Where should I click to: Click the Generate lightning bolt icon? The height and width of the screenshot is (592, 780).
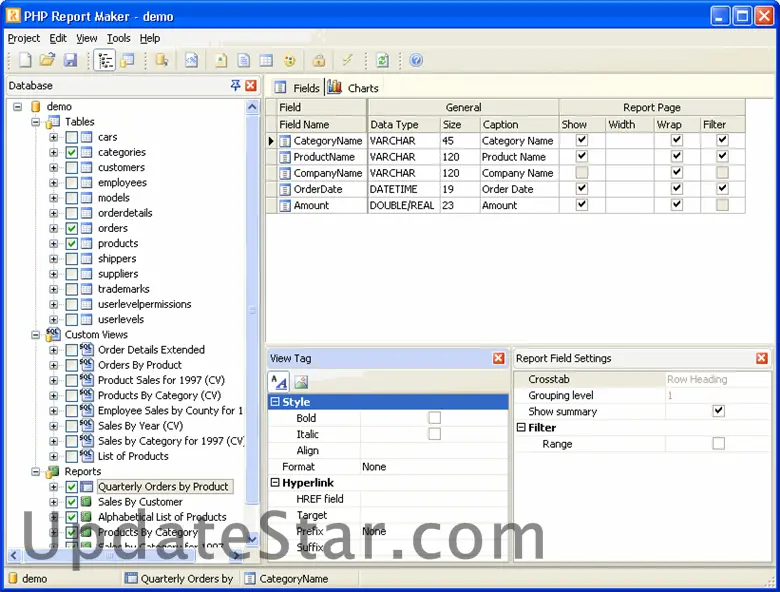(348, 60)
